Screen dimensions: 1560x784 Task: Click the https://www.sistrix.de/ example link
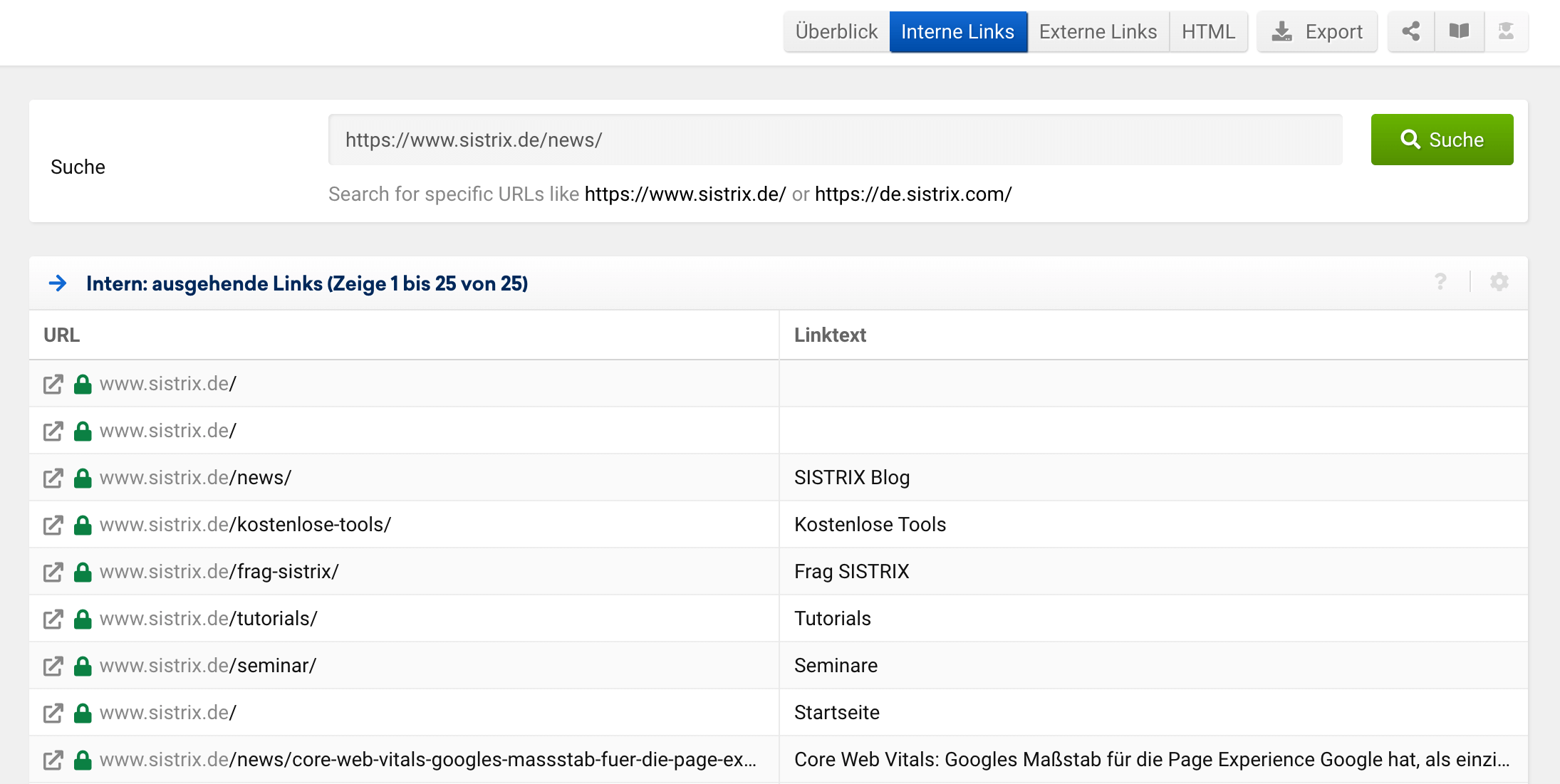(685, 194)
